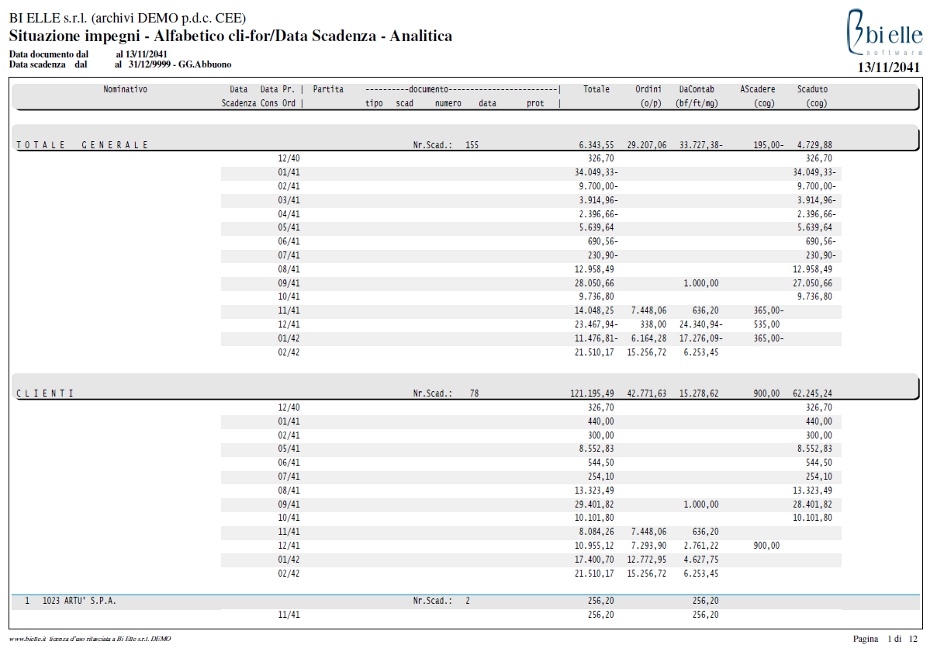Image resolution: width=937 pixels, height=662 pixels.
Task: Click the 'Nominativo' column header
Action: click(x=125, y=89)
